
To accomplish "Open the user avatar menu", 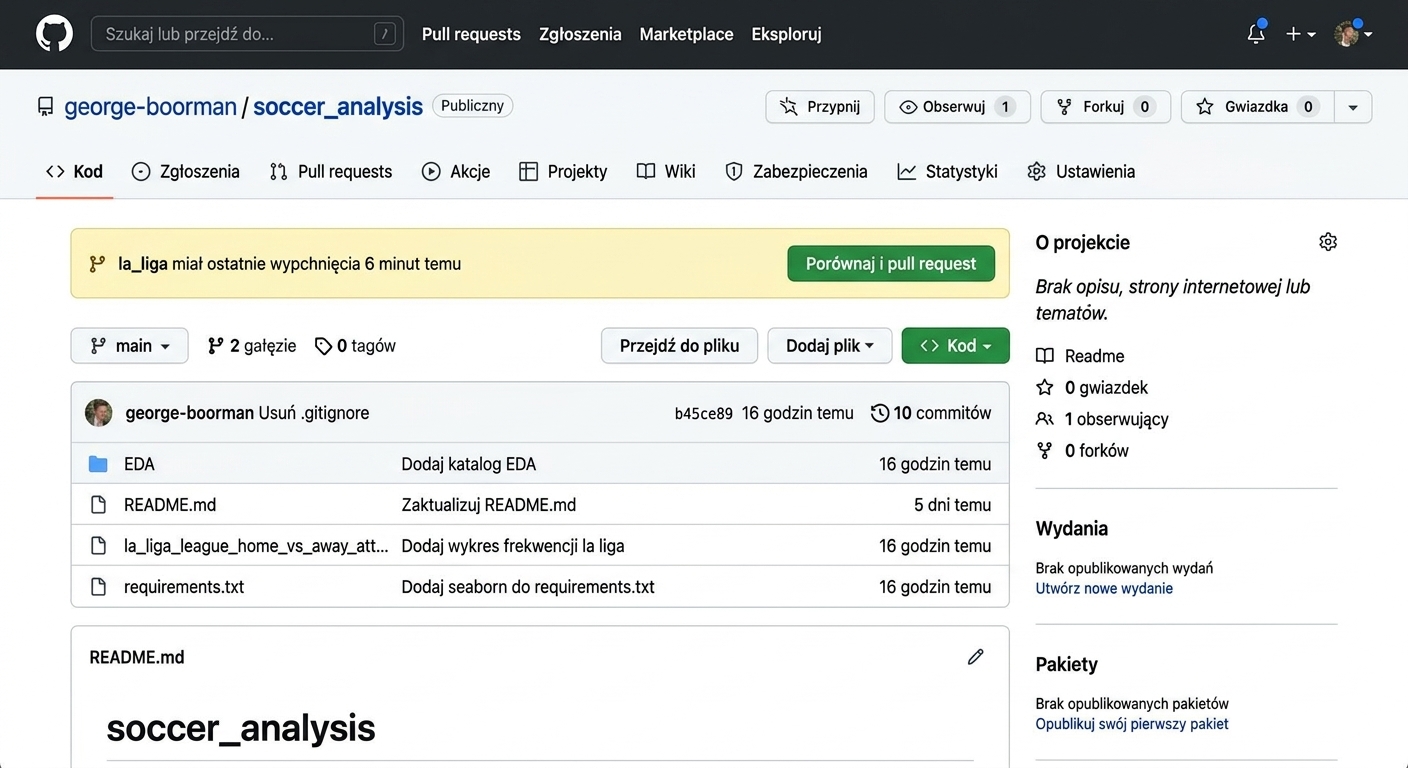I will tap(1353, 34).
